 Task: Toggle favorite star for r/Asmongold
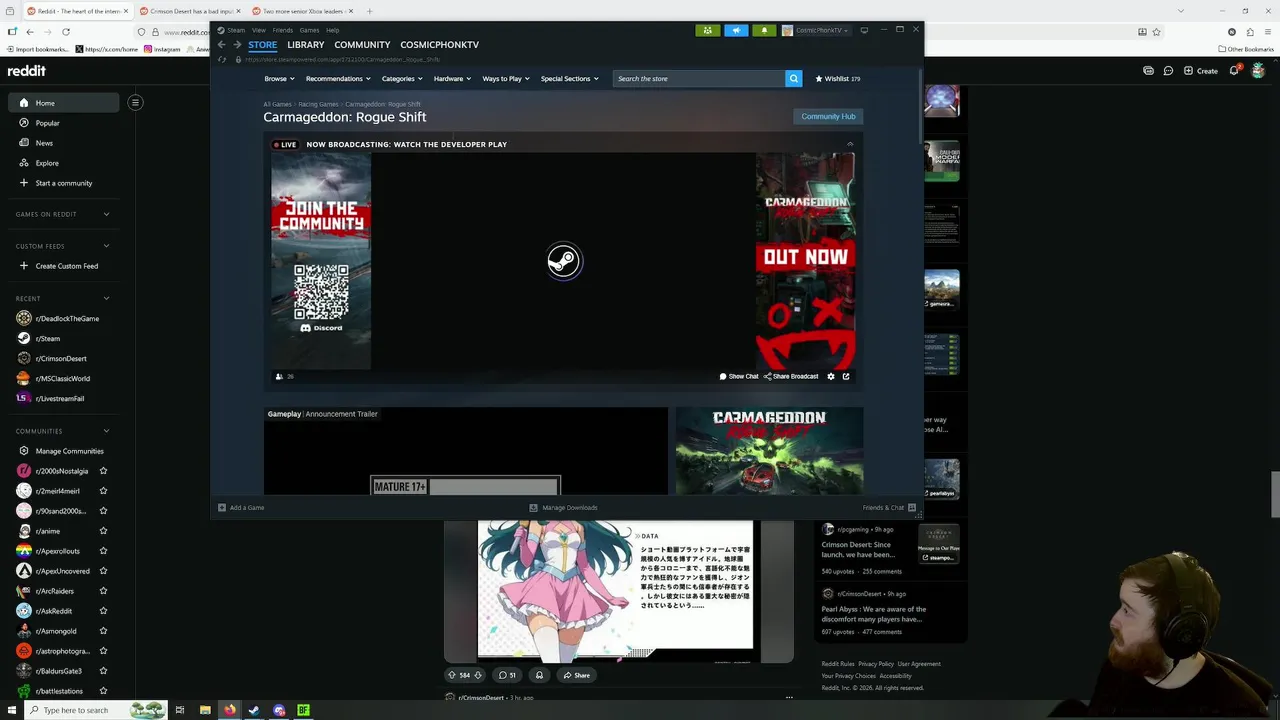pyautogui.click(x=103, y=631)
